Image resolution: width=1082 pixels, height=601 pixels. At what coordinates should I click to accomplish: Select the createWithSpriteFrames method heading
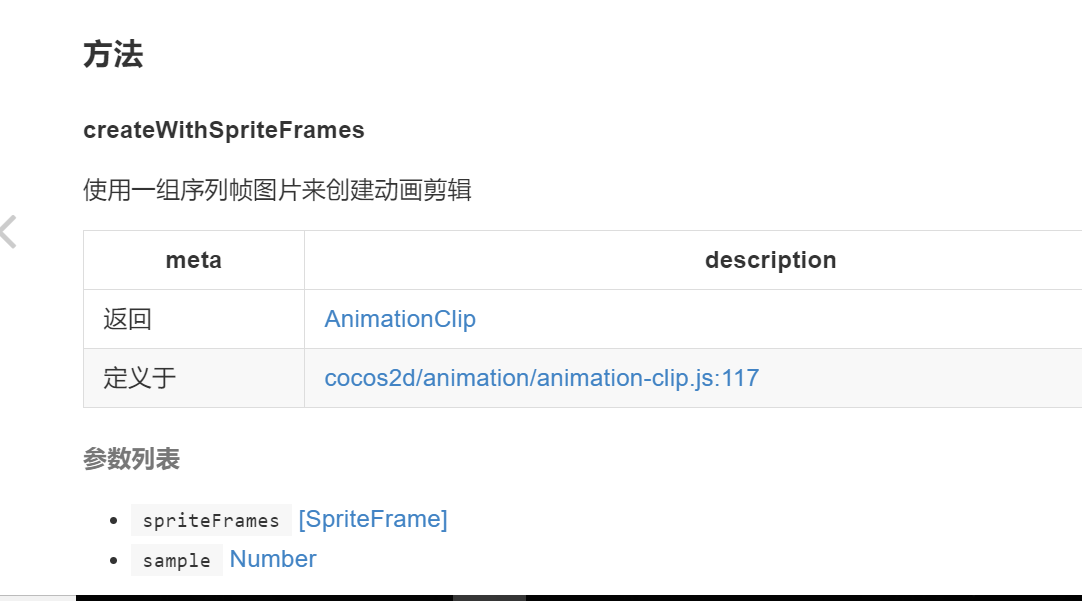tap(224, 130)
